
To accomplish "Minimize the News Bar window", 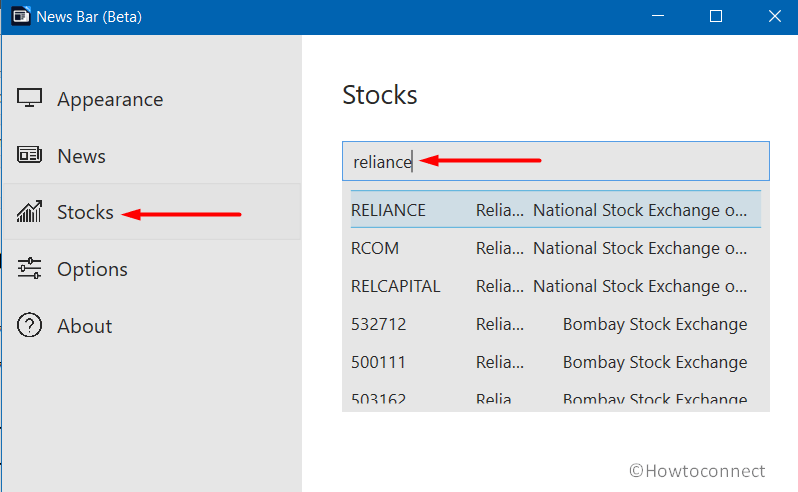I will click(658, 16).
